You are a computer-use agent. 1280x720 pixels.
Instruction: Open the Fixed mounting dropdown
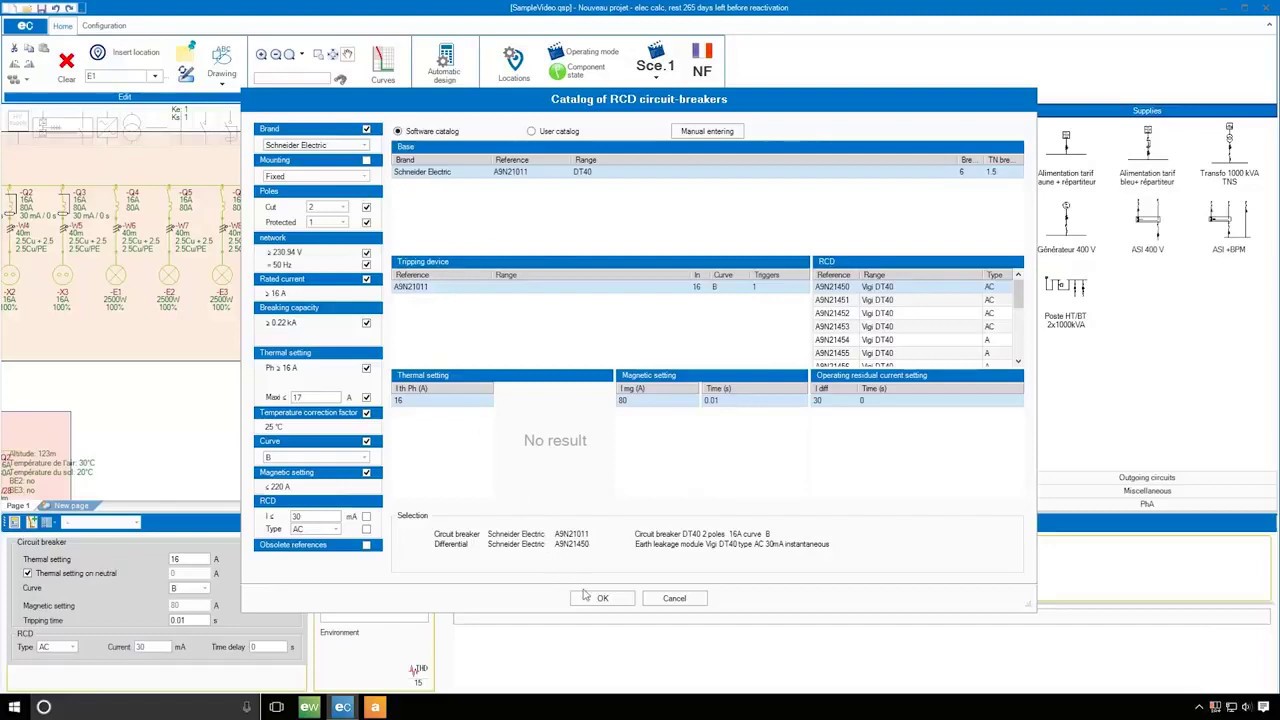[x=315, y=176]
